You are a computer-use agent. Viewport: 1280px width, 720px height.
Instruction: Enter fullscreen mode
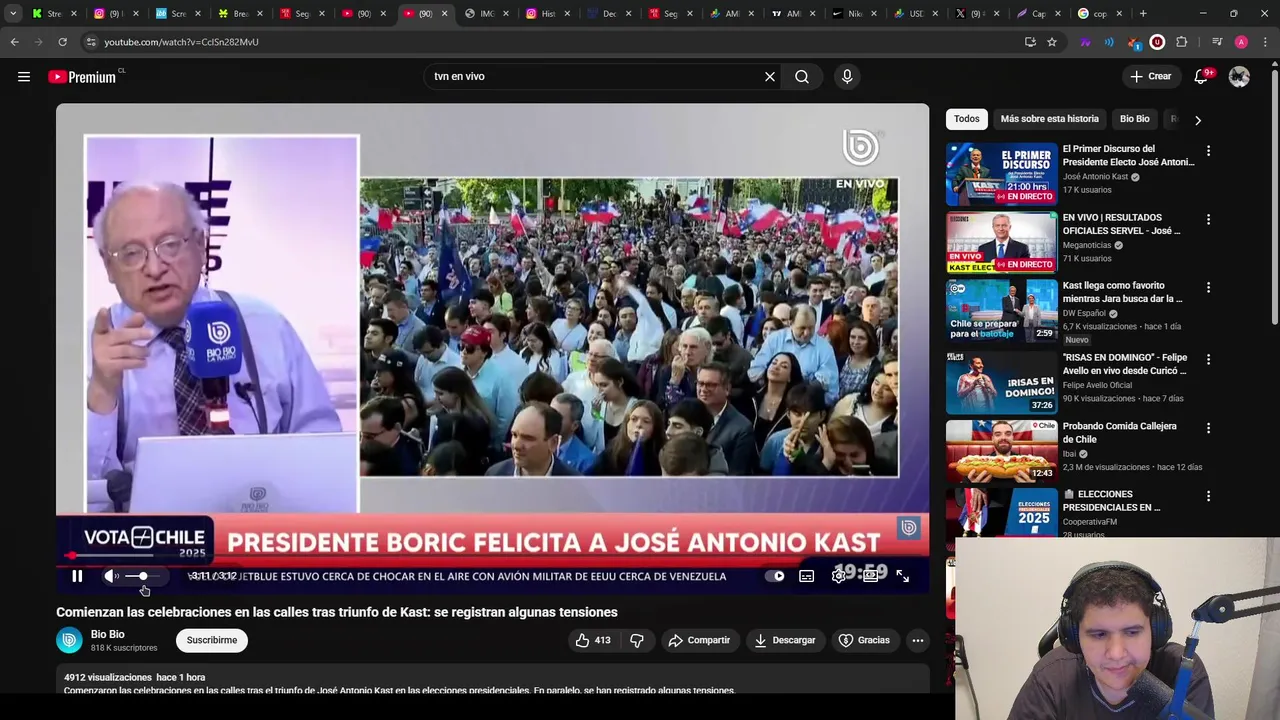tap(902, 576)
